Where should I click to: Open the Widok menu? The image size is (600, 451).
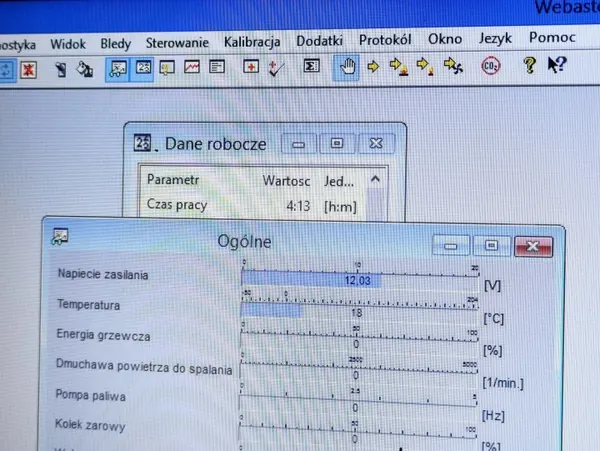pyautogui.click(x=68, y=44)
